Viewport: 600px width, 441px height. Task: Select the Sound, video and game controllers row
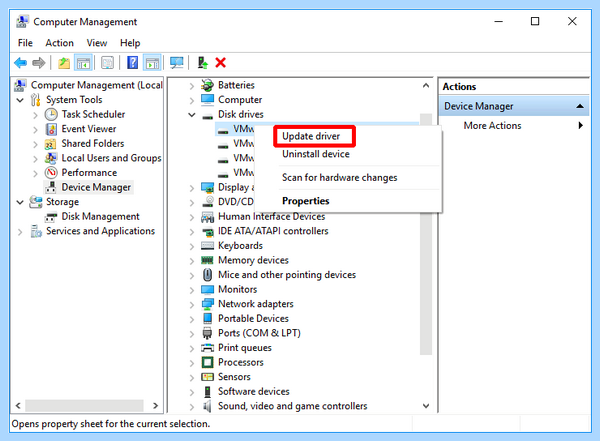[x=292, y=406]
